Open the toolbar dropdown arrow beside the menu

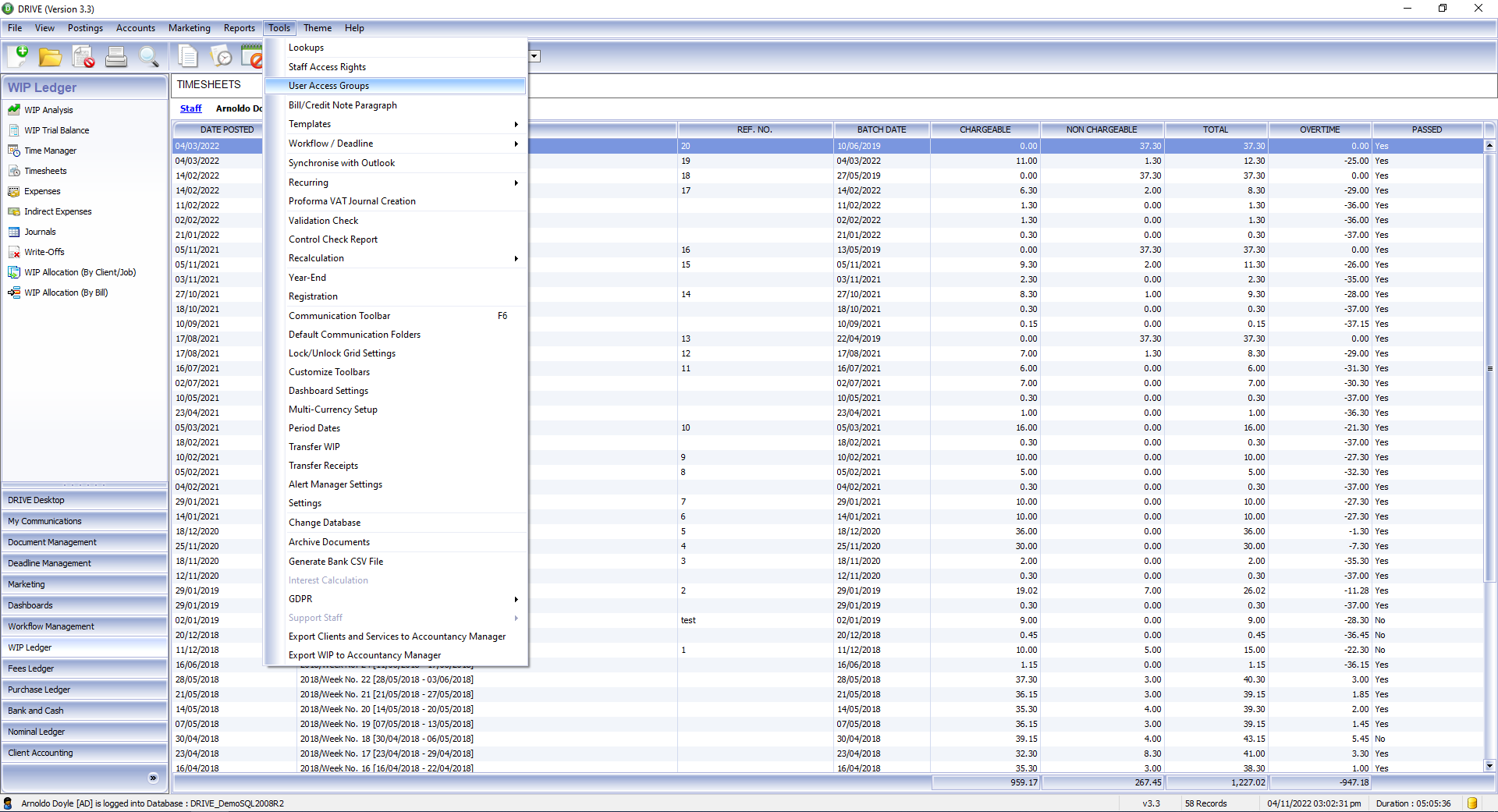[535, 56]
